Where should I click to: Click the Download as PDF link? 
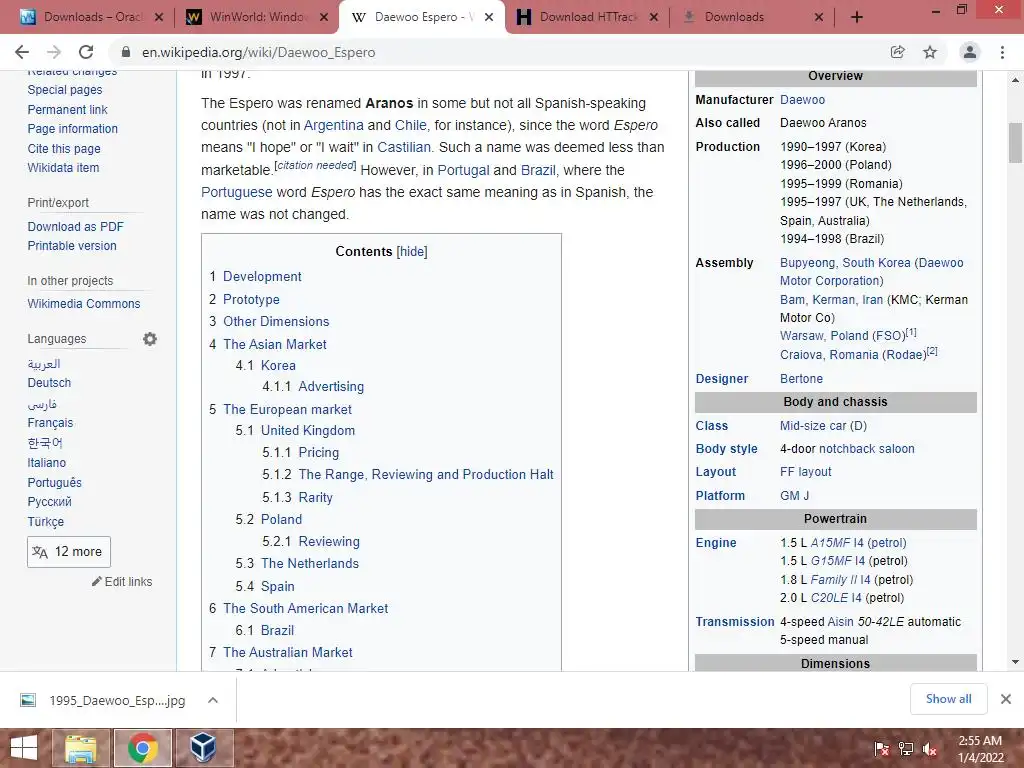[x=75, y=227]
